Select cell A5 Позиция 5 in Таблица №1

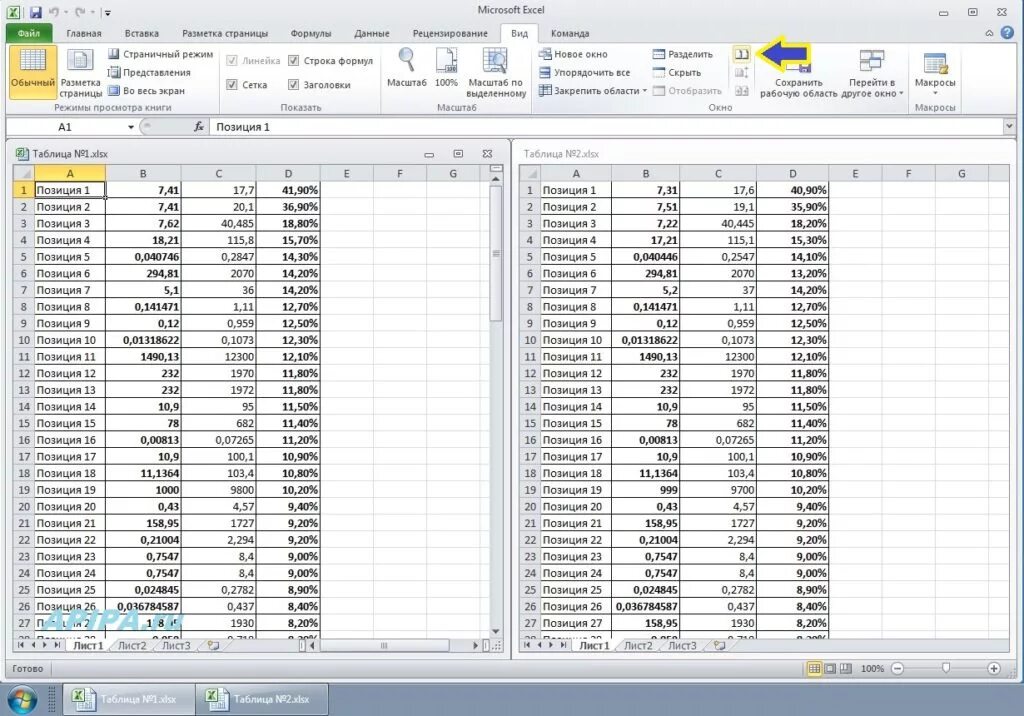point(70,257)
